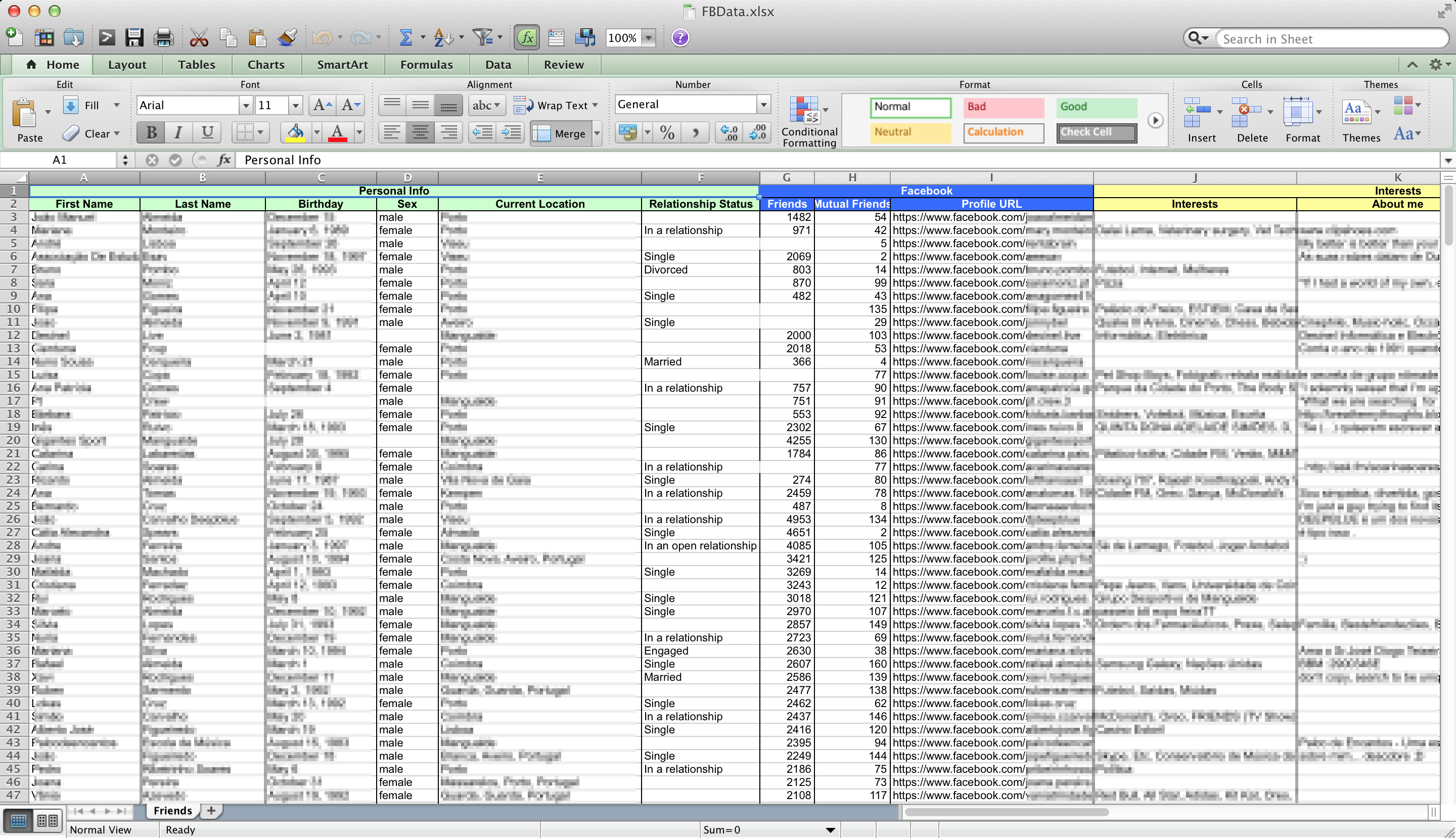Click the increase font size icon

click(322, 105)
